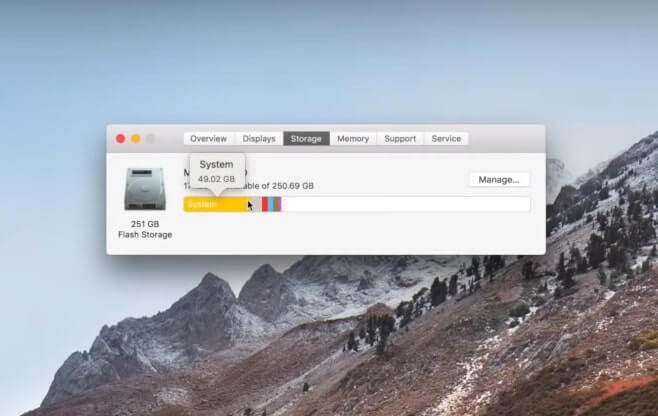Click the Manage... button

click(x=499, y=180)
